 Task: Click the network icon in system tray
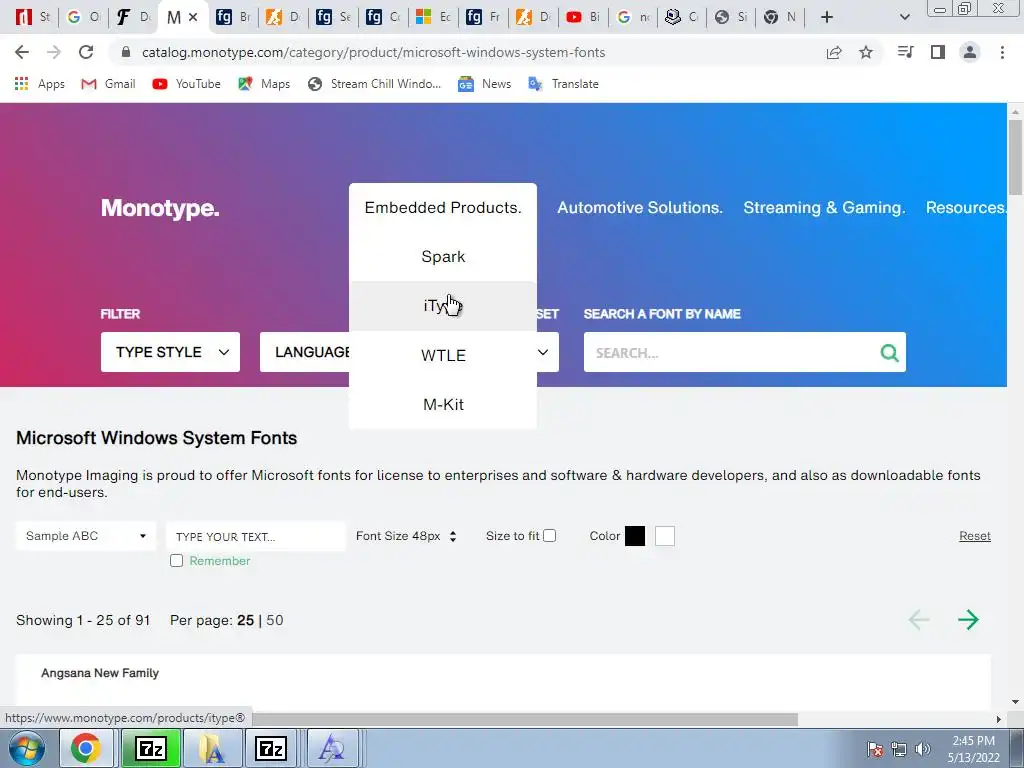[x=899, y=749]
